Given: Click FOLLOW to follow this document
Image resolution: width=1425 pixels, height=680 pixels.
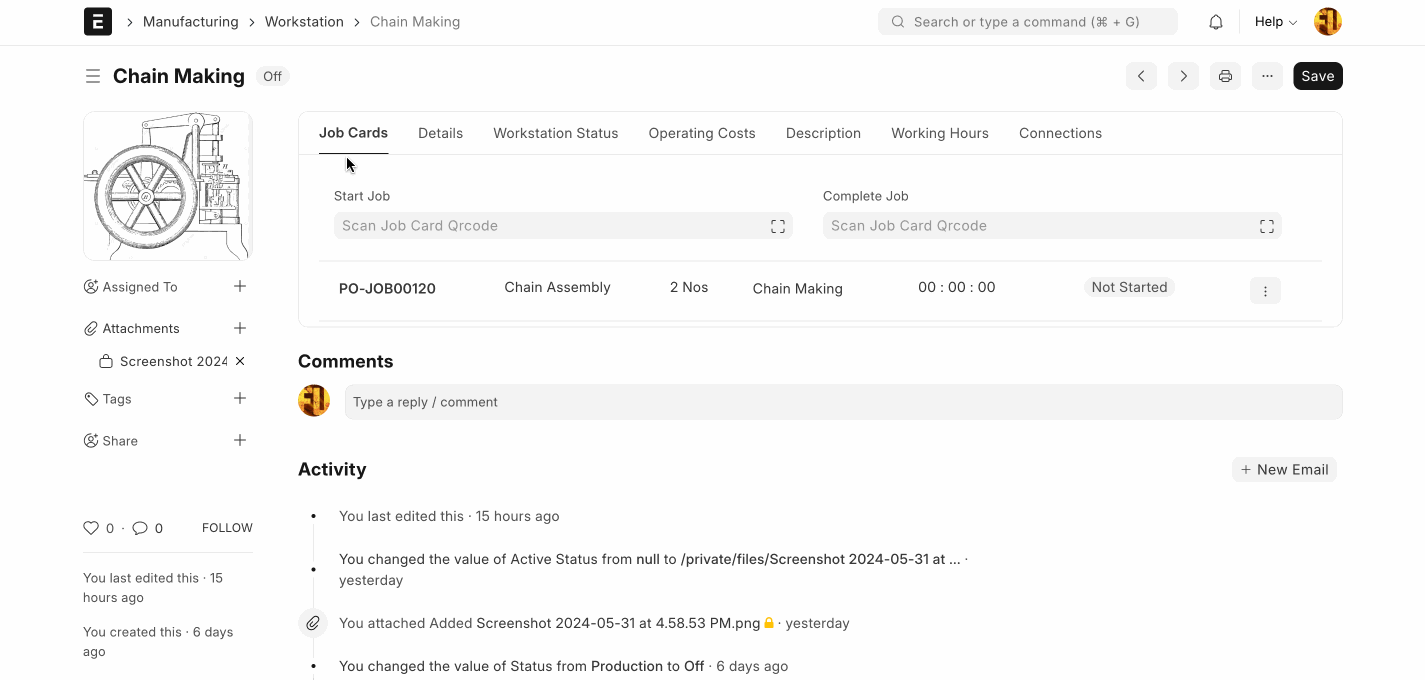Looking at the screenshot, I should coord(227,528).
